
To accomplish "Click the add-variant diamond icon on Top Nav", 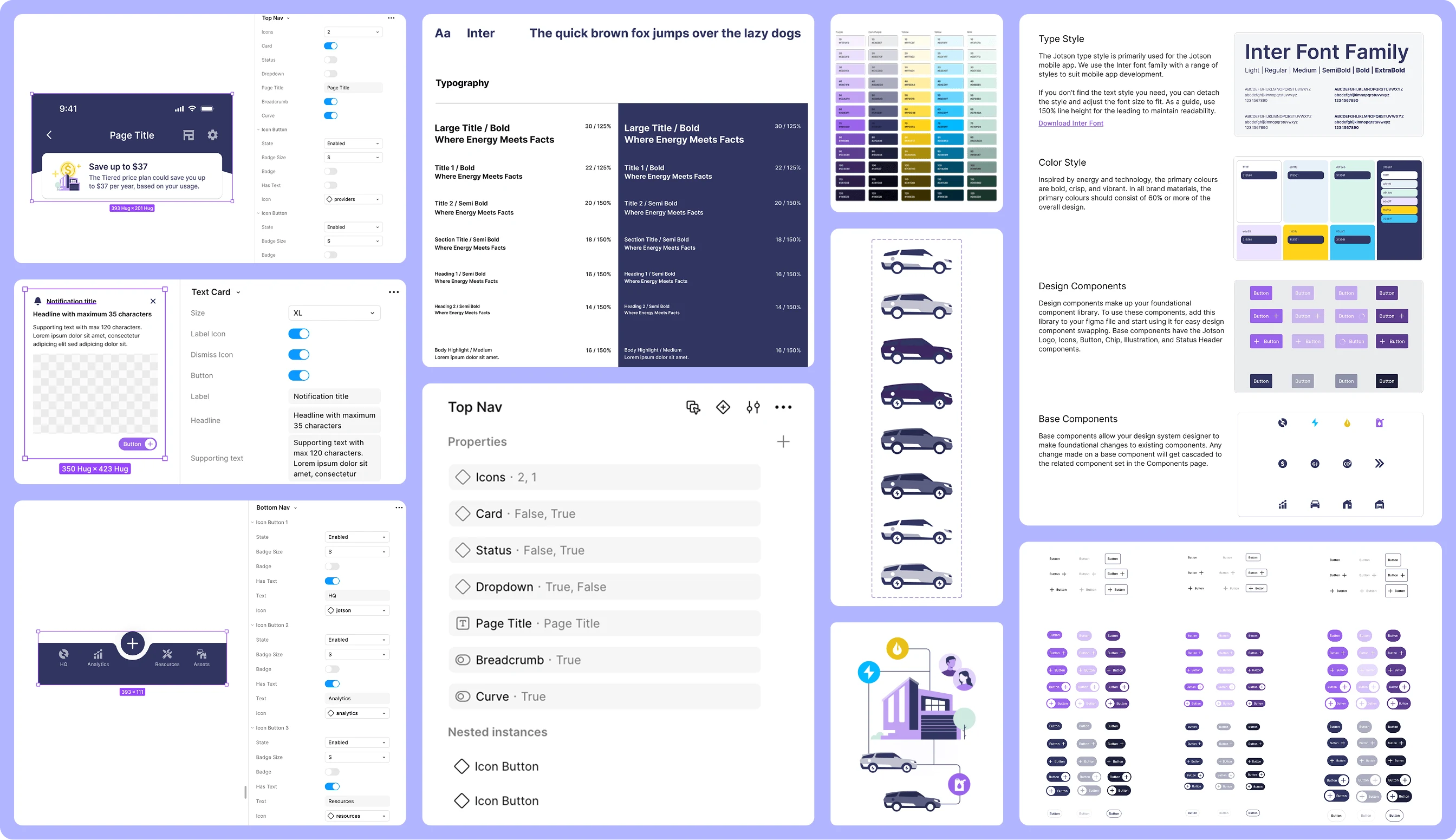I will pos(723,407).
